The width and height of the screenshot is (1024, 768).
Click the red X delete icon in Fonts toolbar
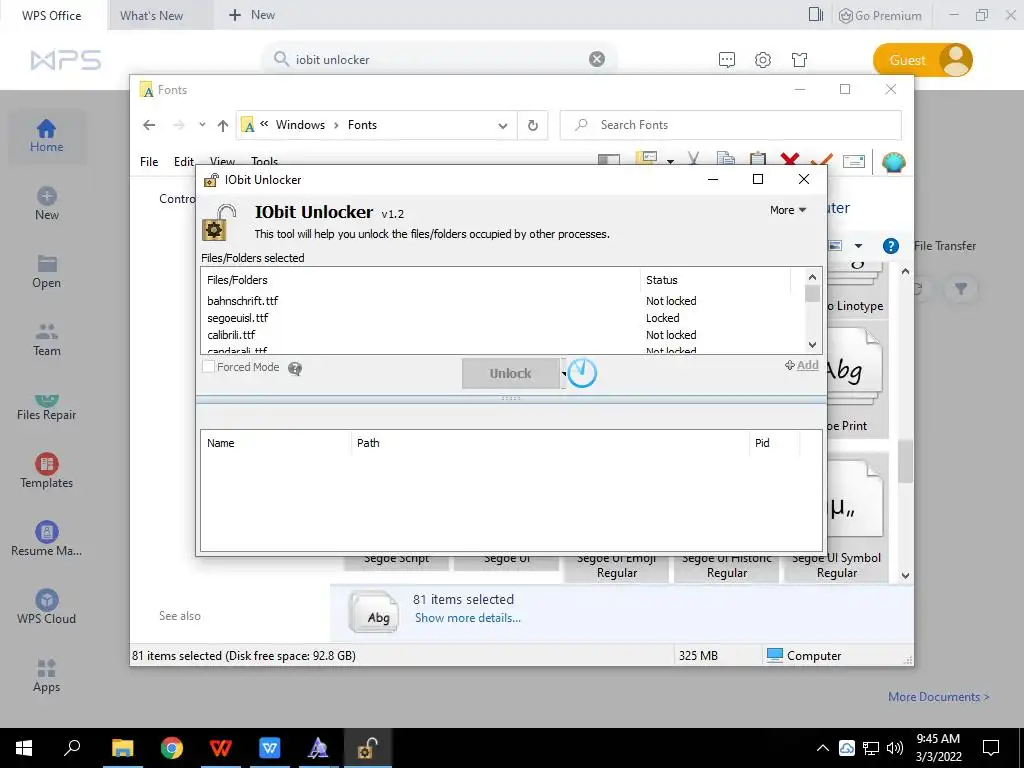click(x=790, y=160)
